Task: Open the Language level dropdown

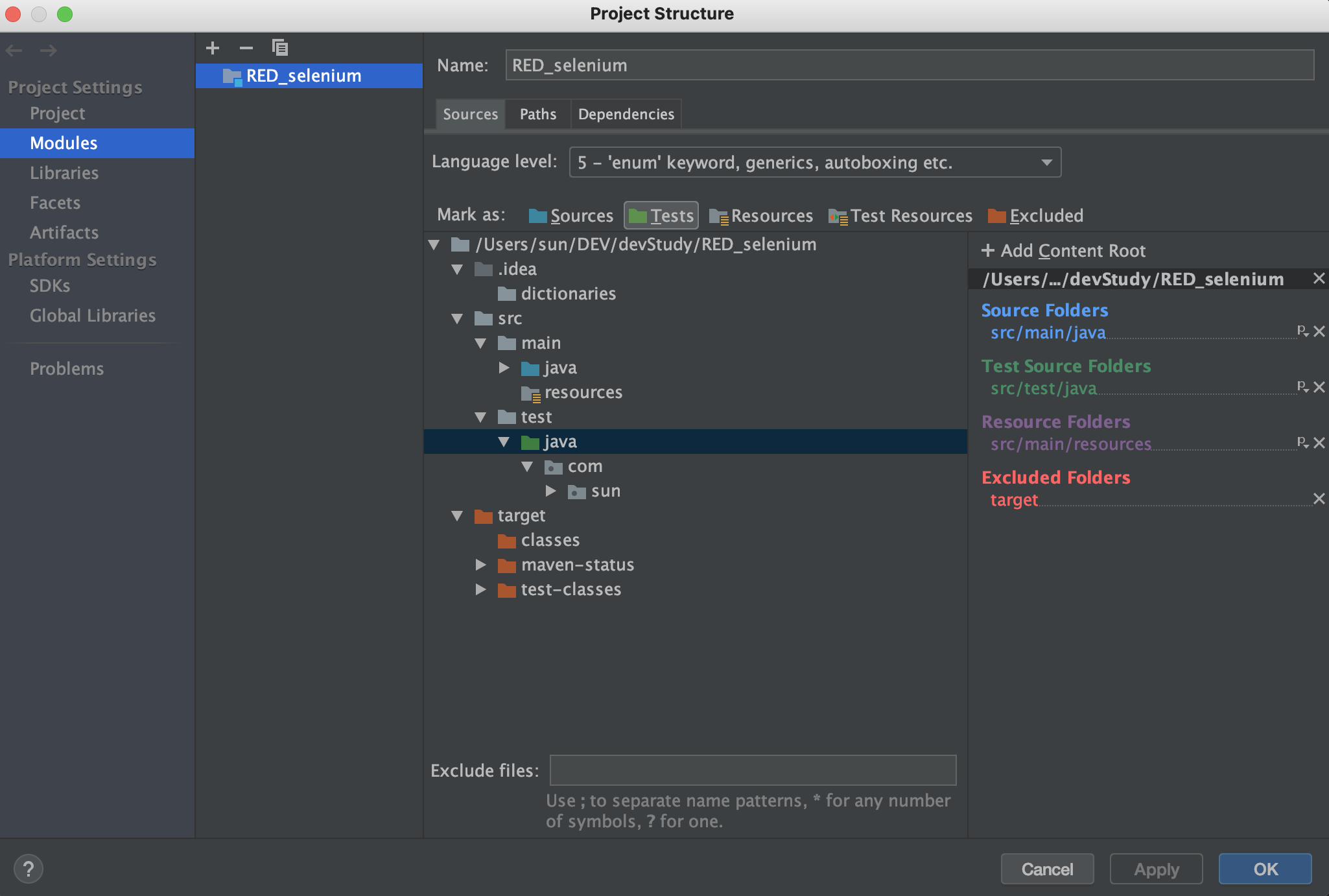Action: pyautogui.click(x=815, y=162)
